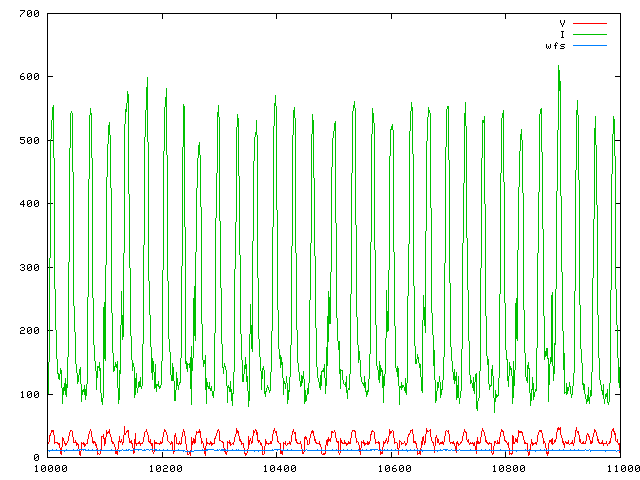The height and width of the screenshot is (480, 640).
Task: Click the 10200 x-axis tick label
Action: [164, 468]
